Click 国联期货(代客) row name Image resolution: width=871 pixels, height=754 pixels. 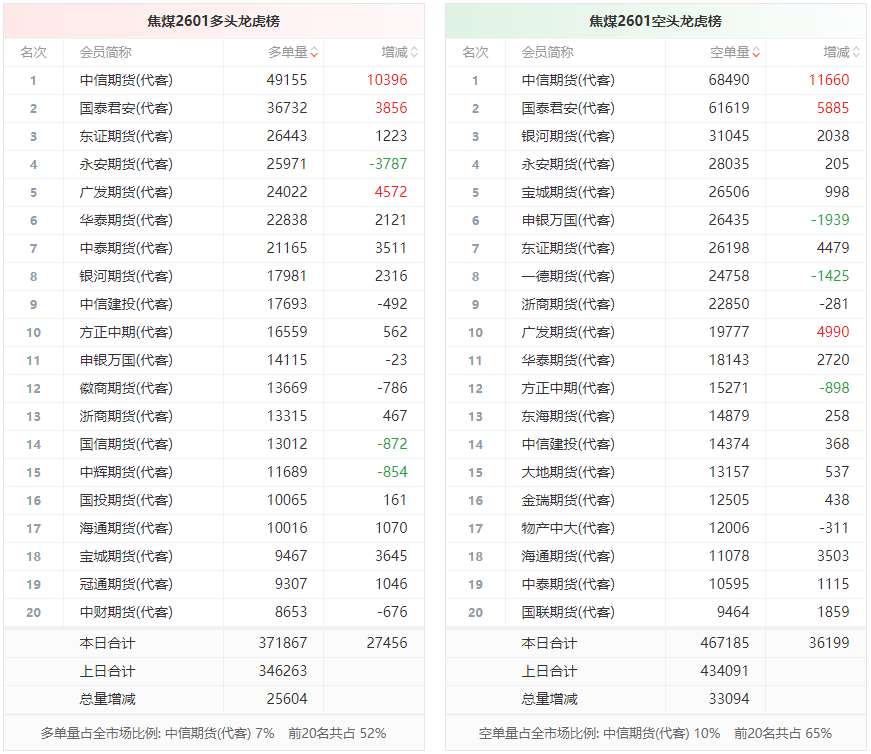pyautogui.click(x=568, y=612)
